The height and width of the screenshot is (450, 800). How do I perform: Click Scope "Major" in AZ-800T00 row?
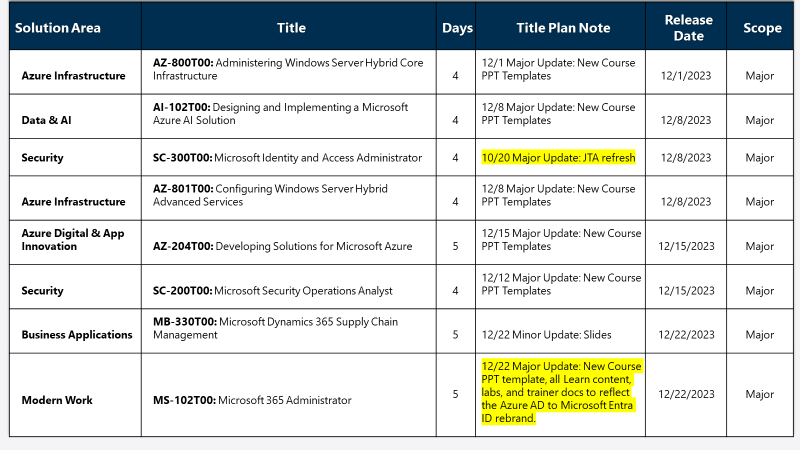[x=759, y=76]
